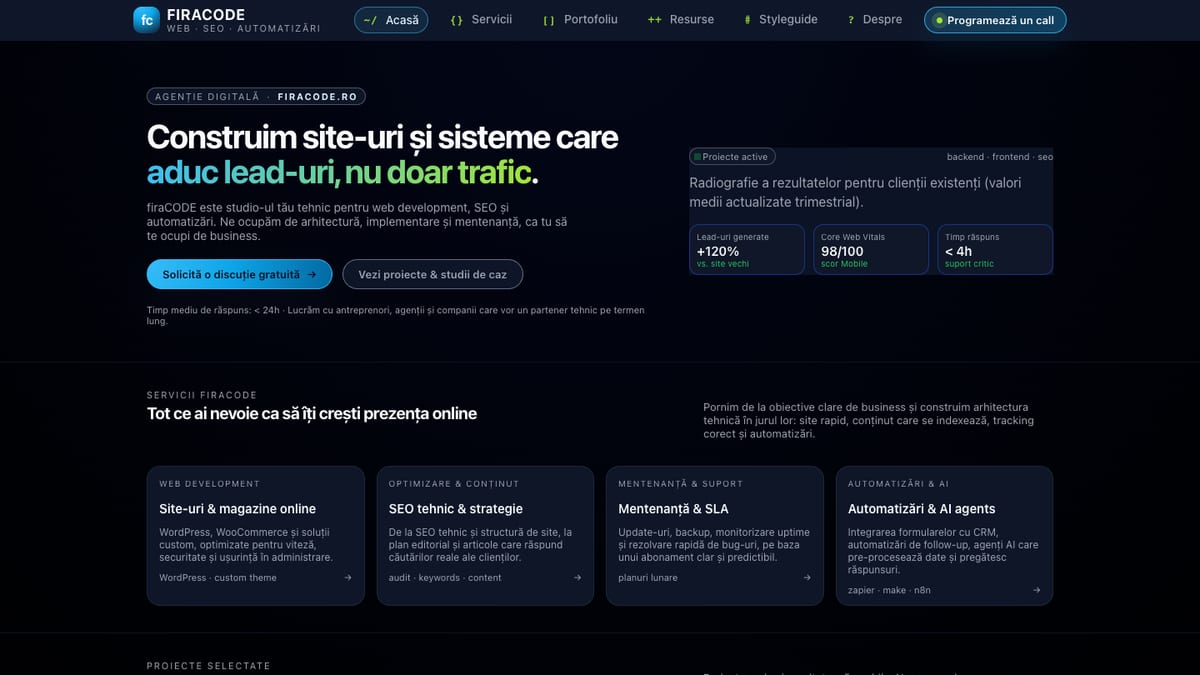The height and width of the screenshot is (675, 1200).
Task: Click heading Tot ce ai nevoie
Action: 312,413
